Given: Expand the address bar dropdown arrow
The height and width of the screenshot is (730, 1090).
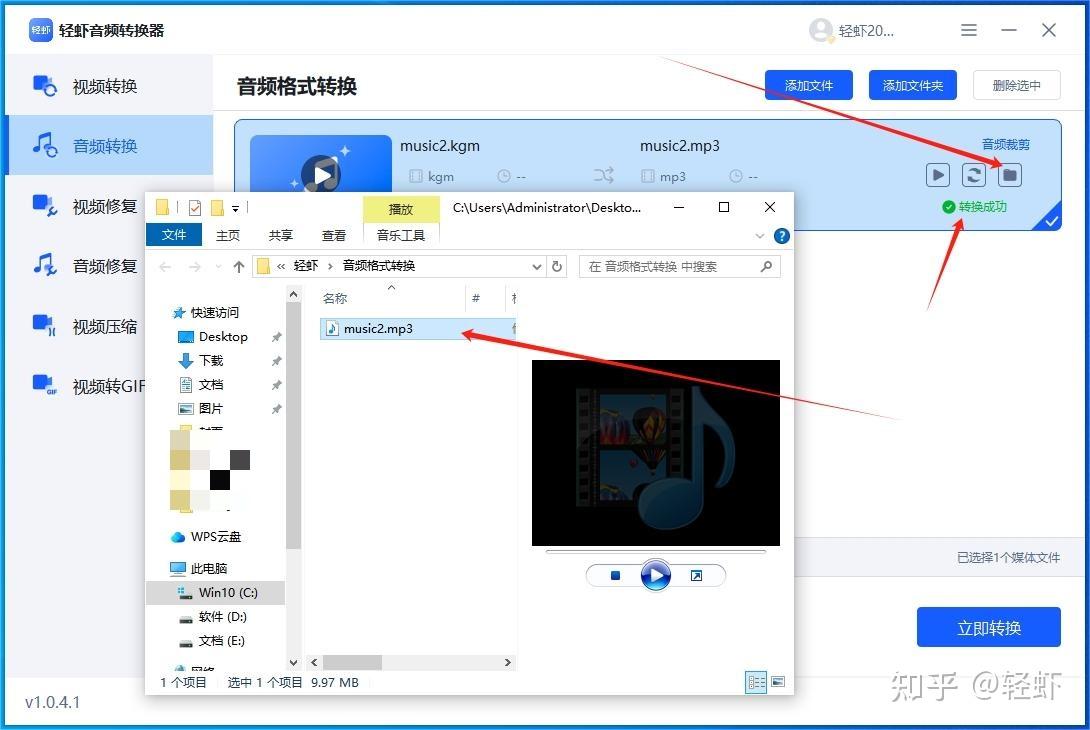Looking at the screenshot, I should [x=537, y=266].
